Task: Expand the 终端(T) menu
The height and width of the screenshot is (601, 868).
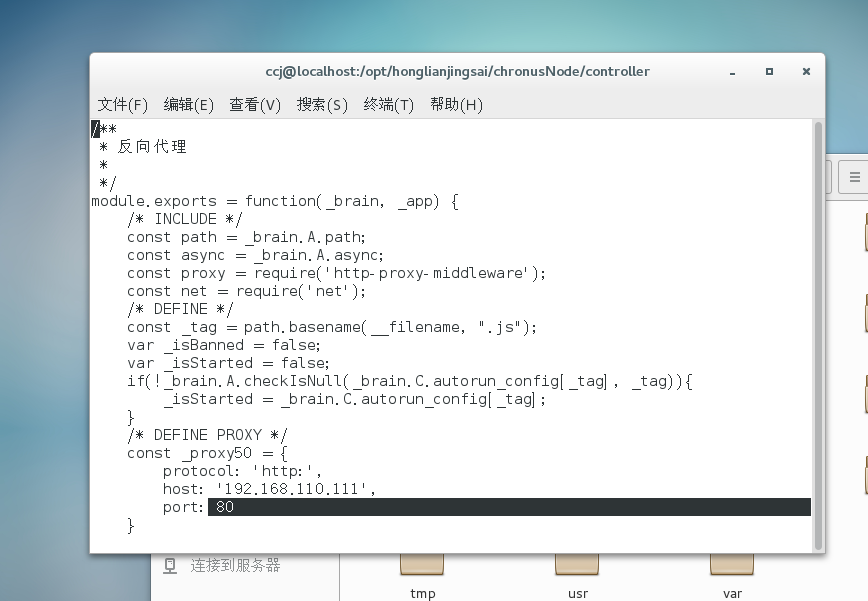Action: (389, 105)
